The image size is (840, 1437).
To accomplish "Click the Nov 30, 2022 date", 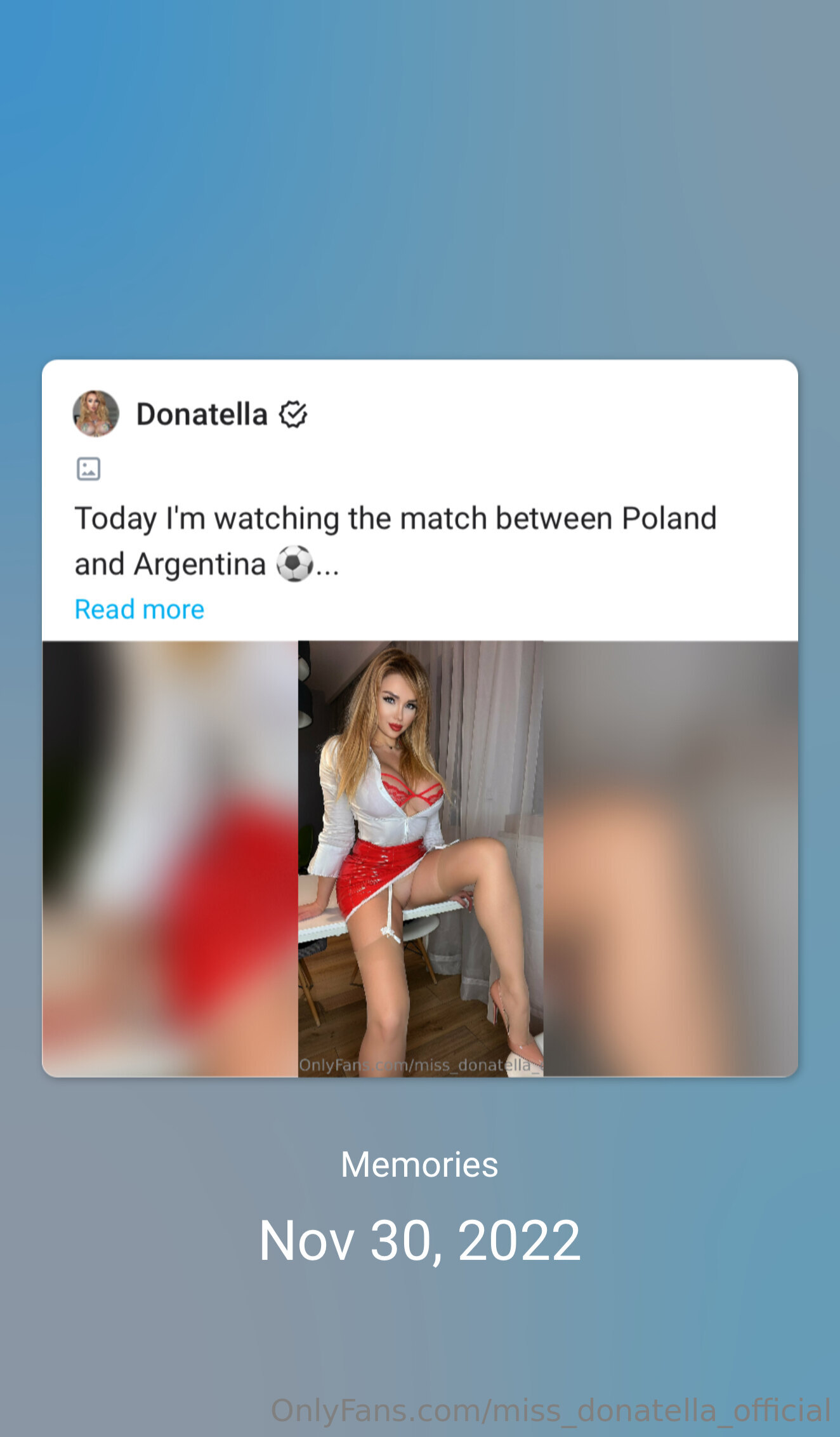I will pos(419,1240).
